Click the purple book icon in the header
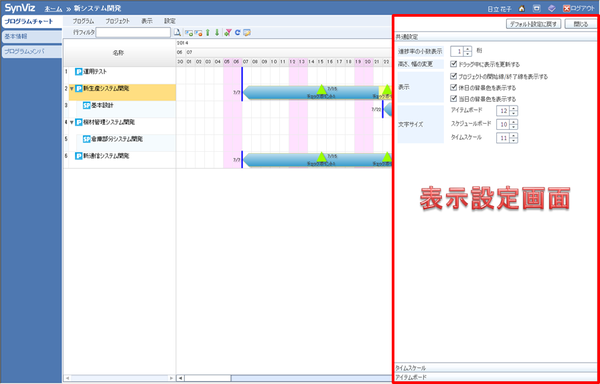Viewport: 600px width, 384px height. (x=551, y=8)
